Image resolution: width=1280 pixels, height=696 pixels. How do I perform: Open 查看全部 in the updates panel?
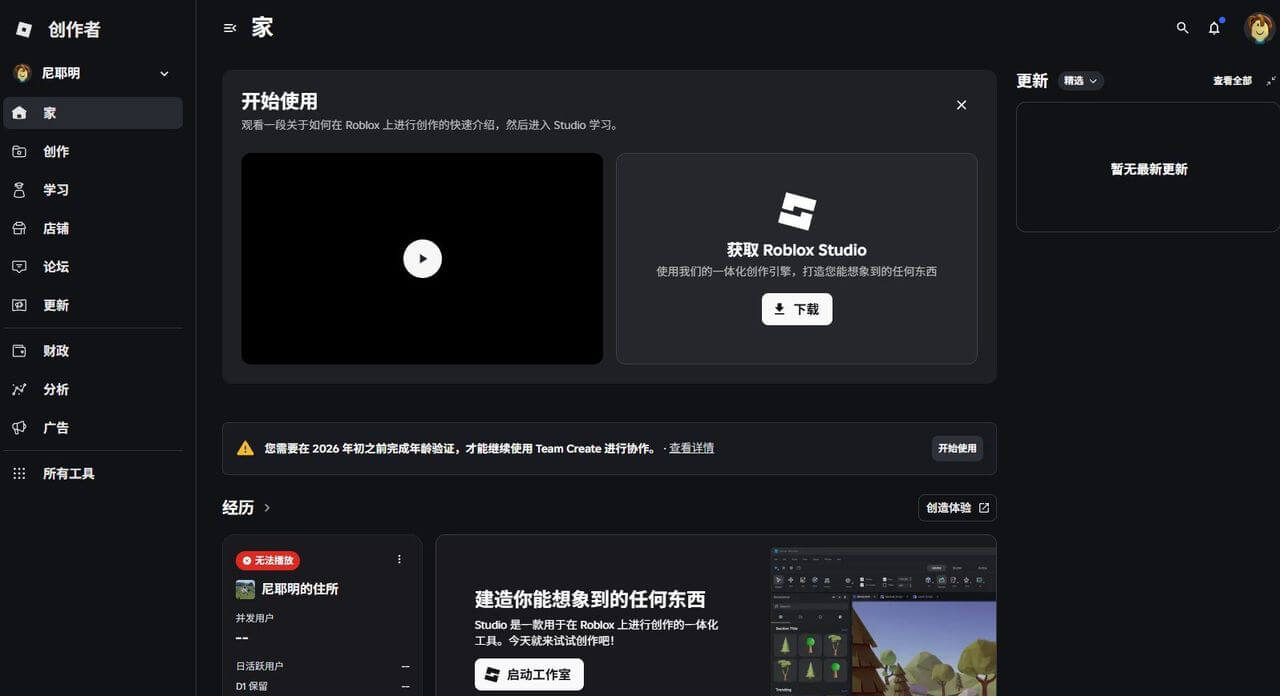[1232, 81]
